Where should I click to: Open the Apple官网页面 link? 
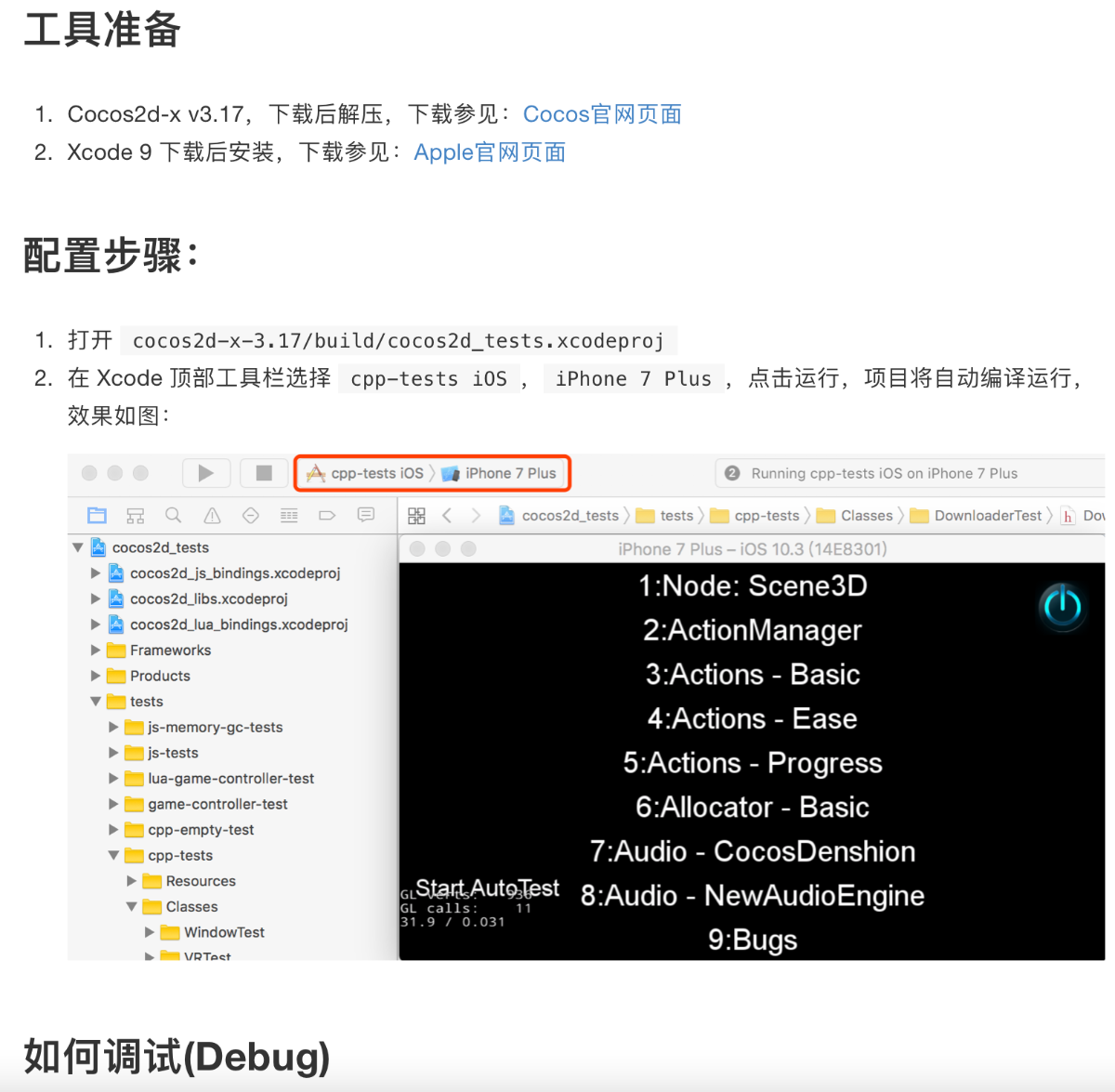pos(490,152)
